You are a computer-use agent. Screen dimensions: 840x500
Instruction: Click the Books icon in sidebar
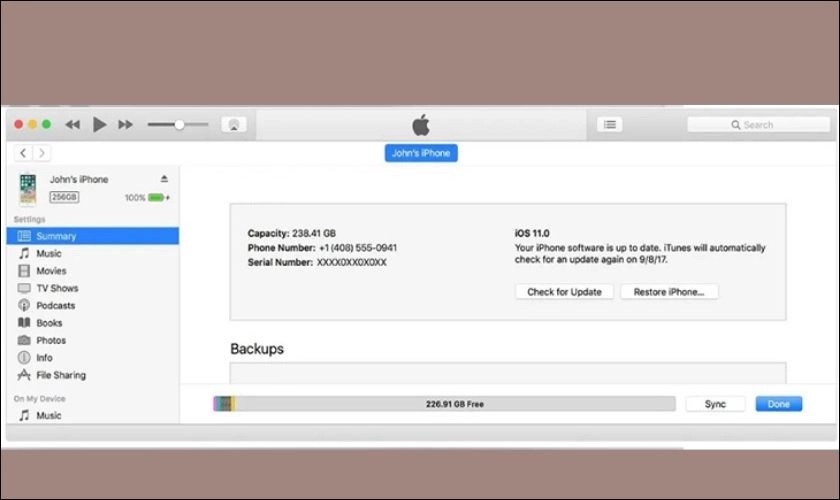(x=24, y=323)
